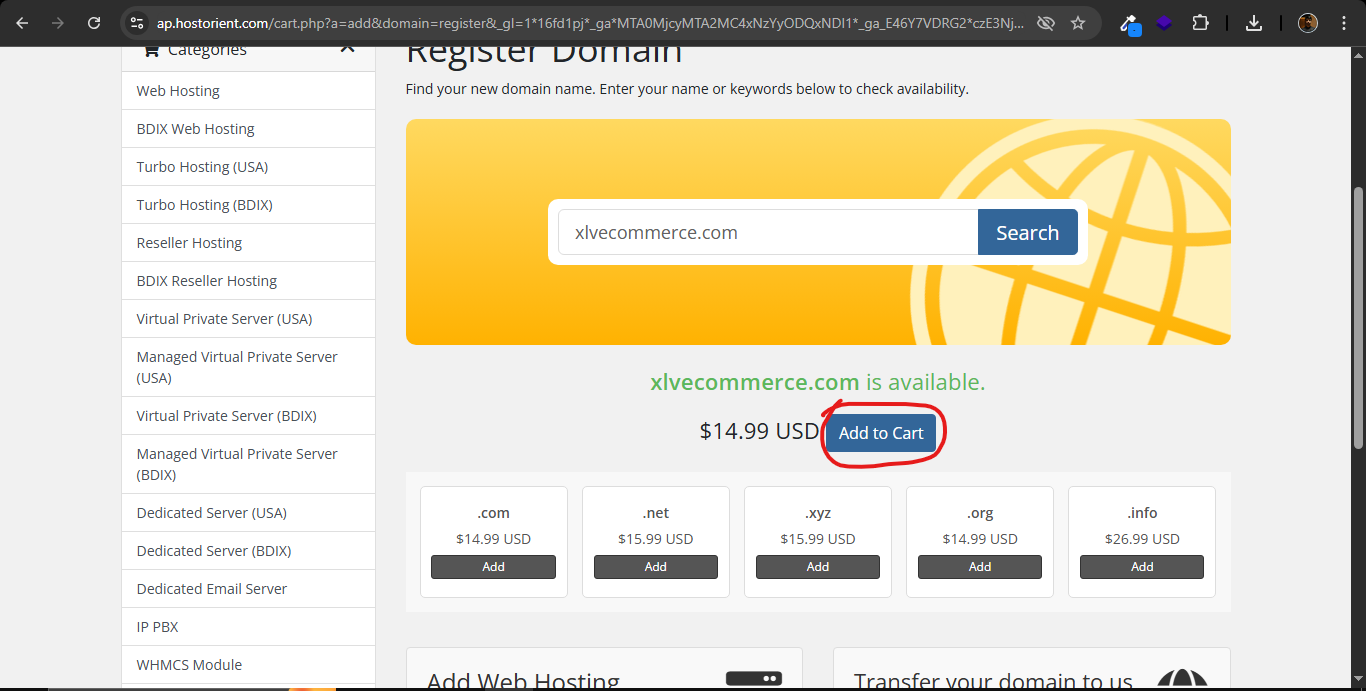
Task: Click the domain name search field
Action: coord(767,233)
